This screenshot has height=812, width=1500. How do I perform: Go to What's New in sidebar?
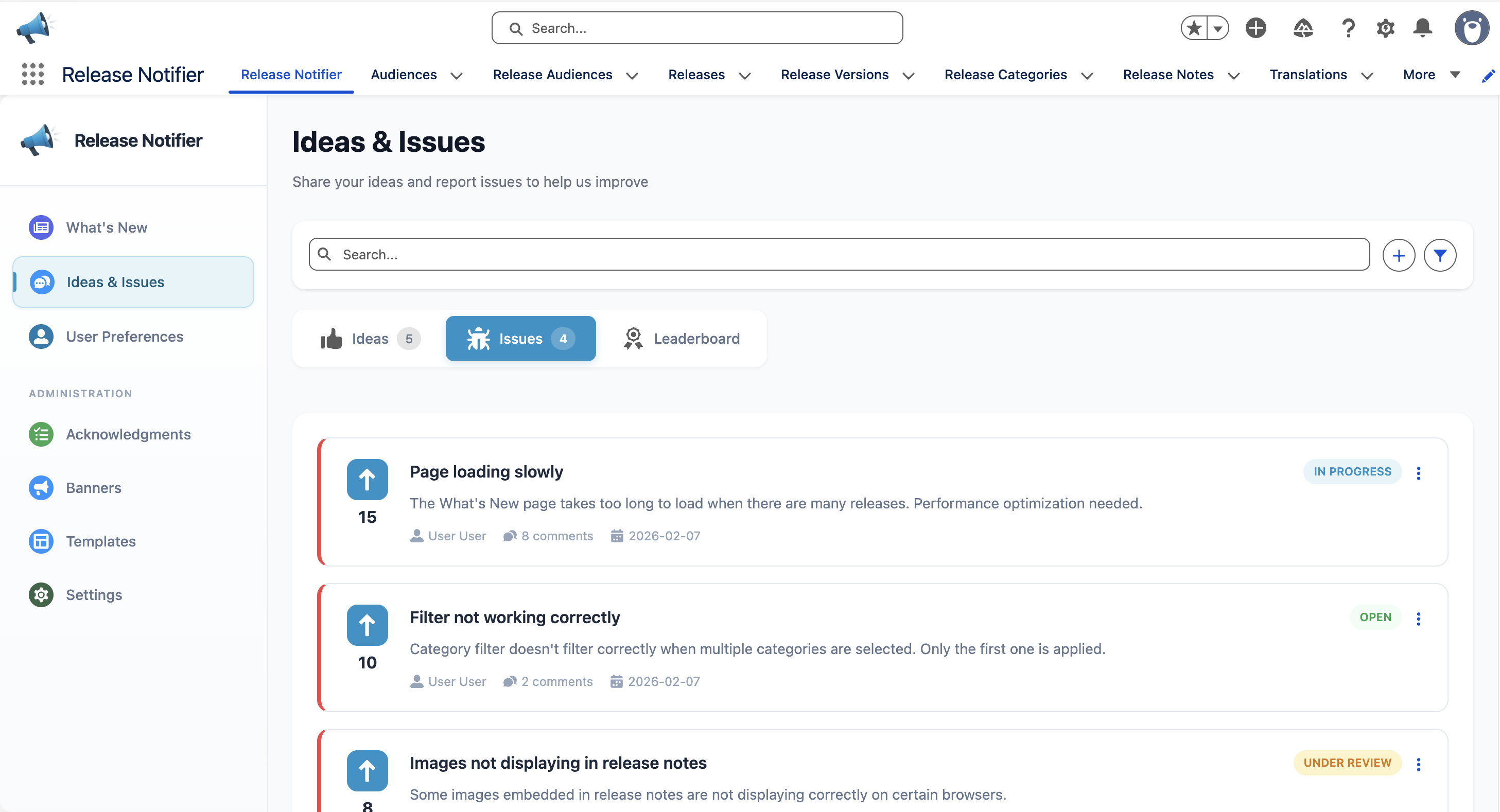pyautogui.click(x=133, y=227)
